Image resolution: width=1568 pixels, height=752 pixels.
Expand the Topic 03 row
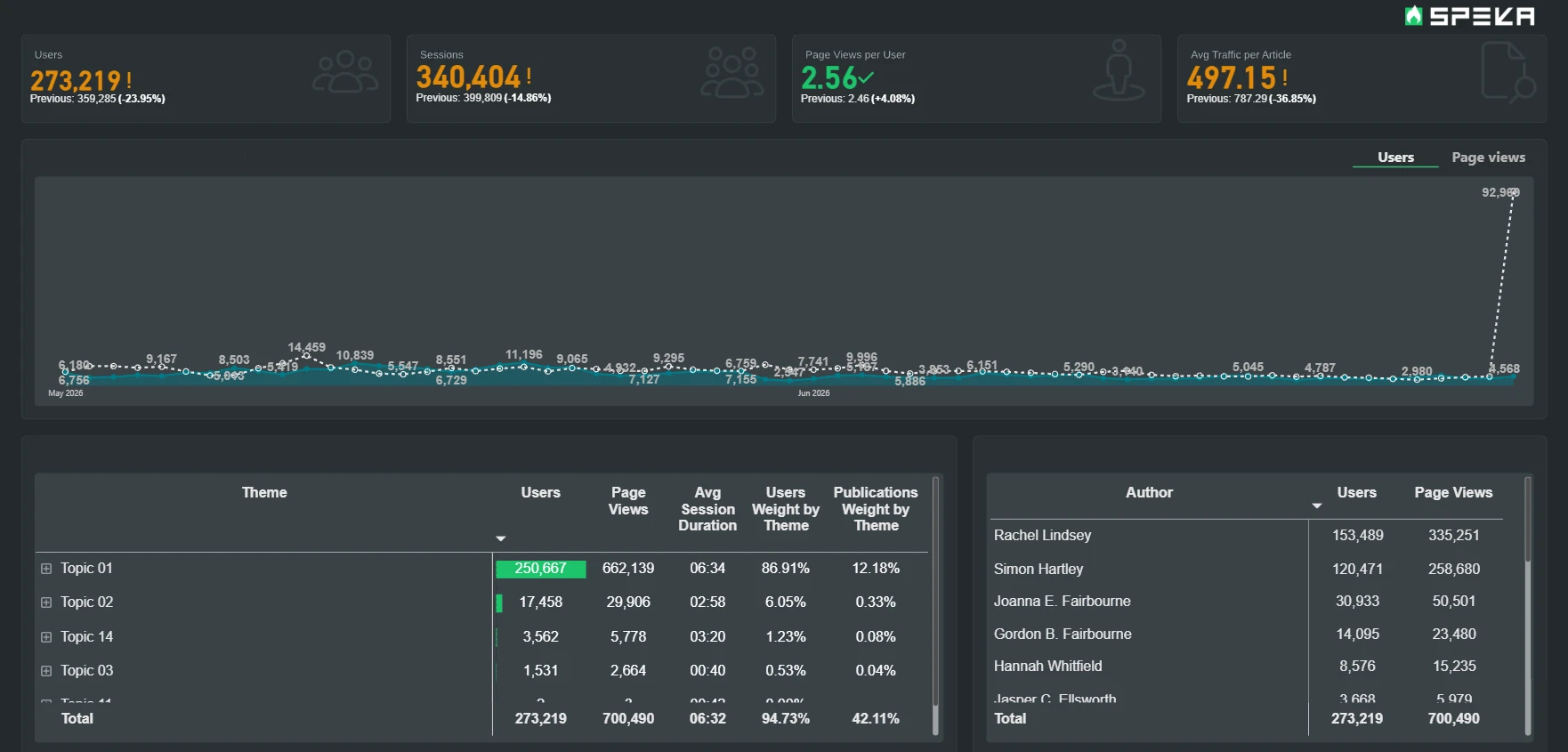click(x=46, y=671)
